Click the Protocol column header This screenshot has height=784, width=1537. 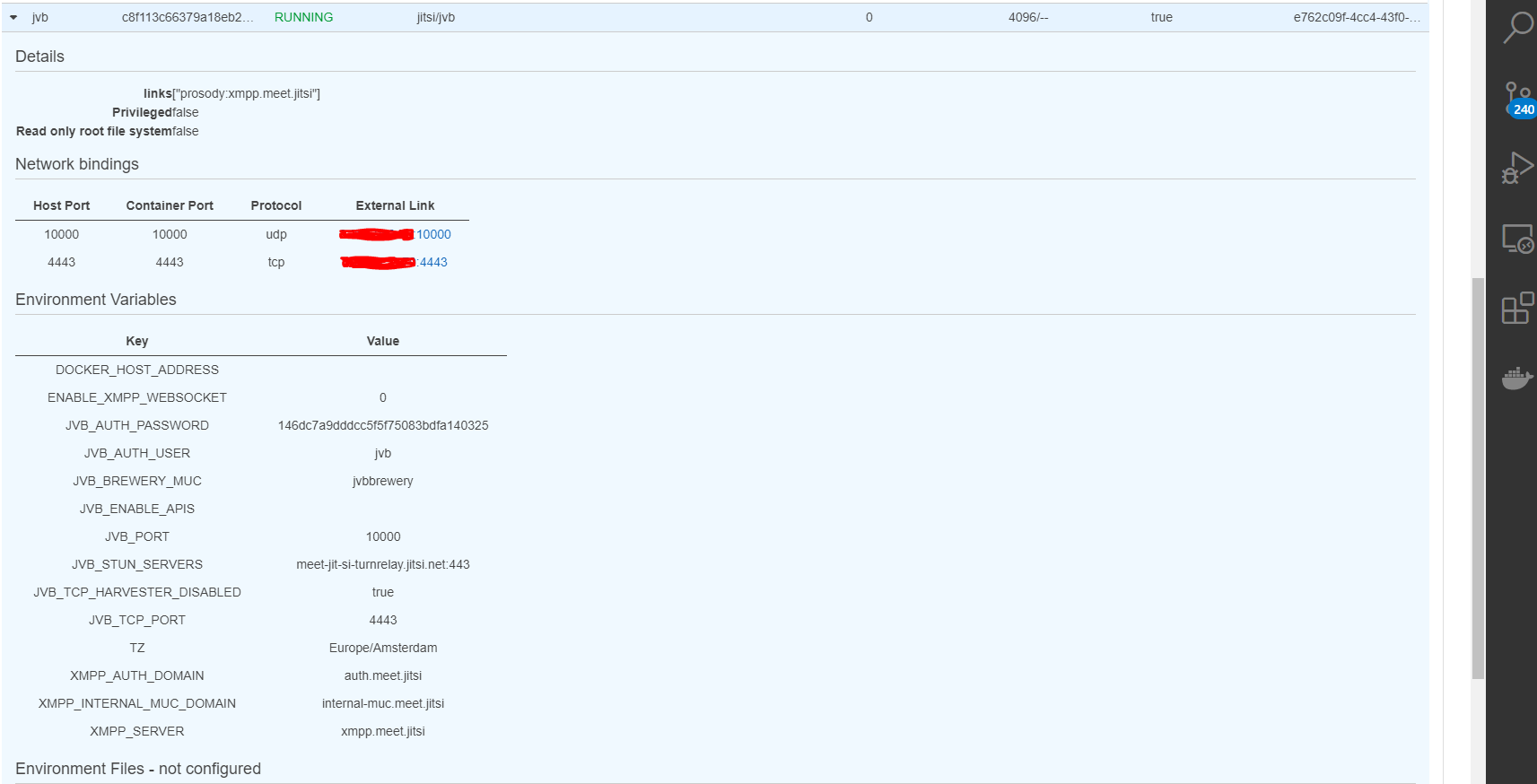pyautogui.click(x=276, y=206)
